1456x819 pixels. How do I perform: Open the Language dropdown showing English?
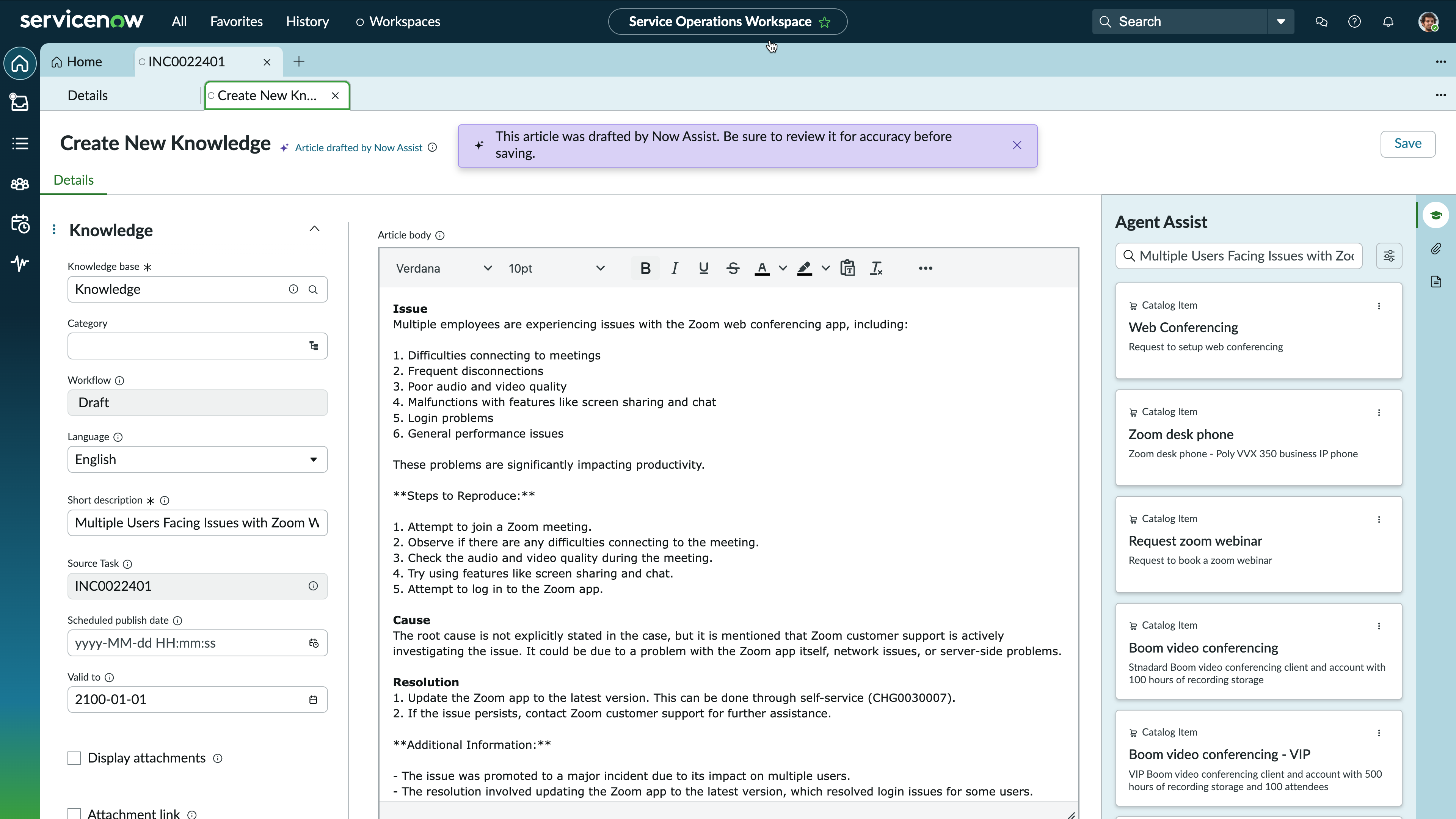coord(197,460)
